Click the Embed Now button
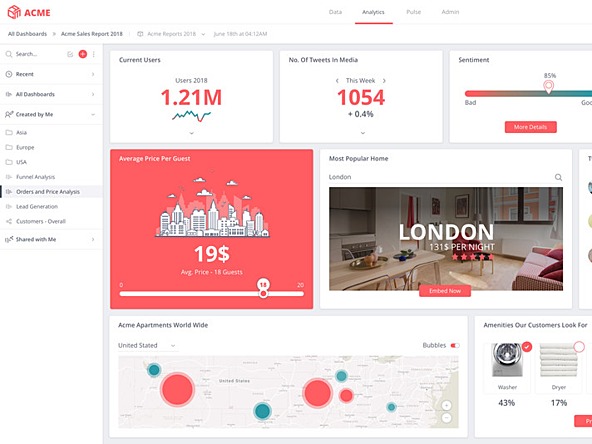 coord(445,291)
